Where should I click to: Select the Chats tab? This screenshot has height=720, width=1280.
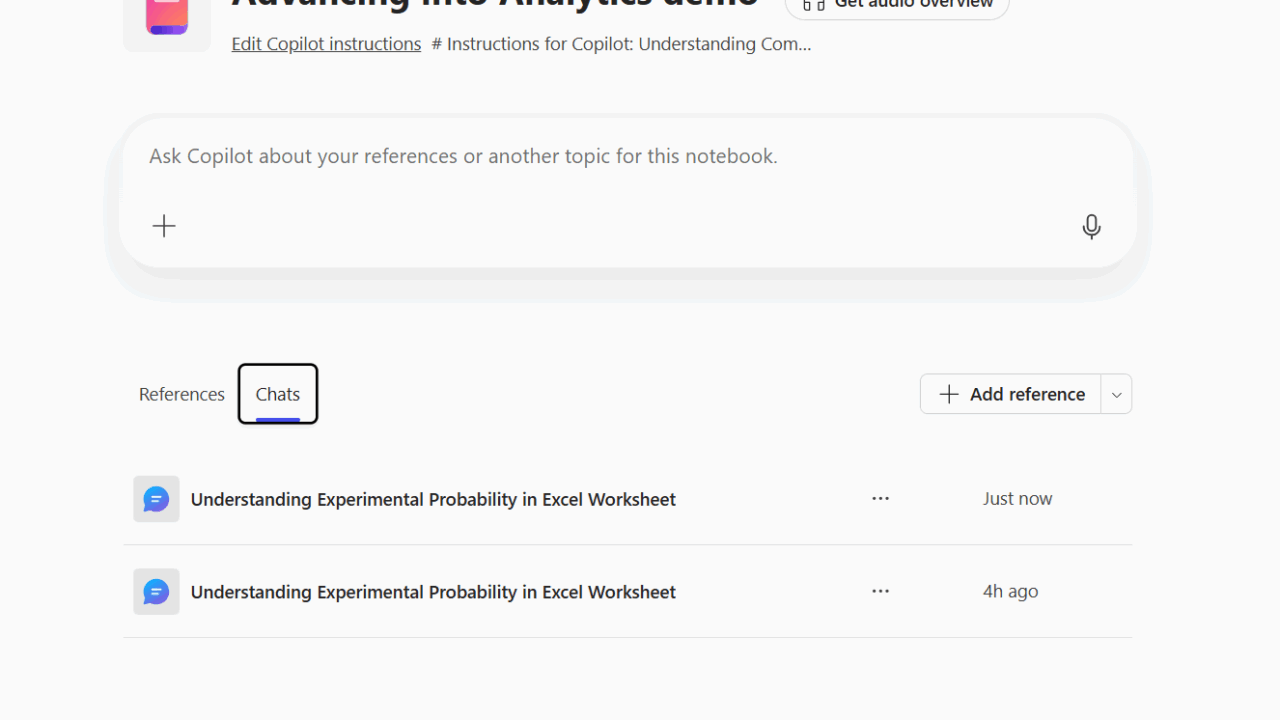click(x=278, y=394)
